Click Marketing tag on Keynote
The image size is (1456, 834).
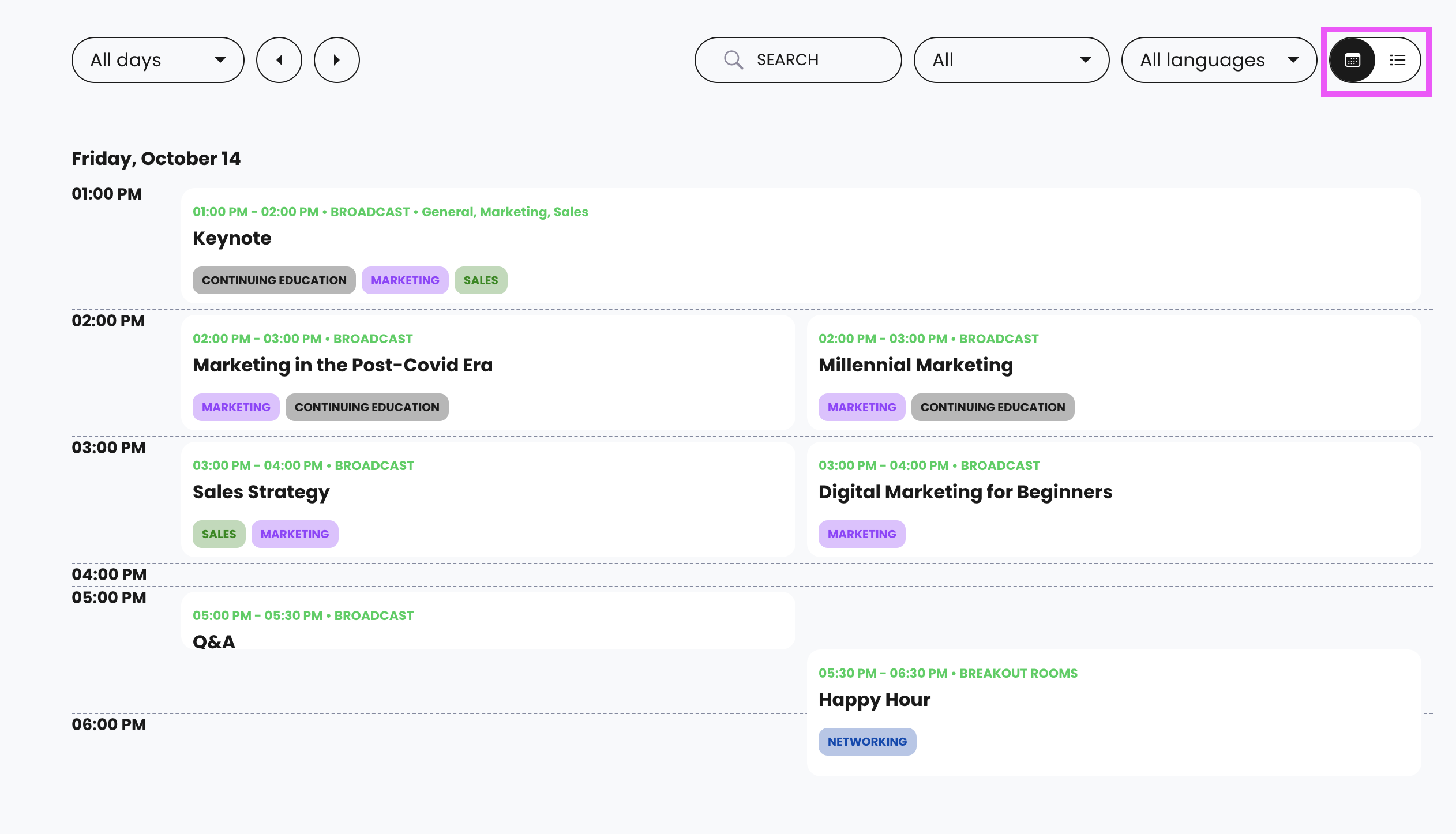coord(405,280)
